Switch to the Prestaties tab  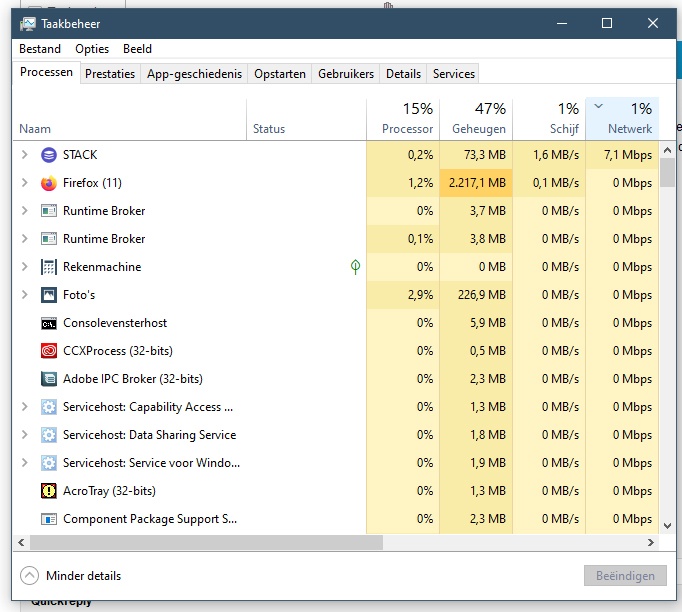pos(110,74)
